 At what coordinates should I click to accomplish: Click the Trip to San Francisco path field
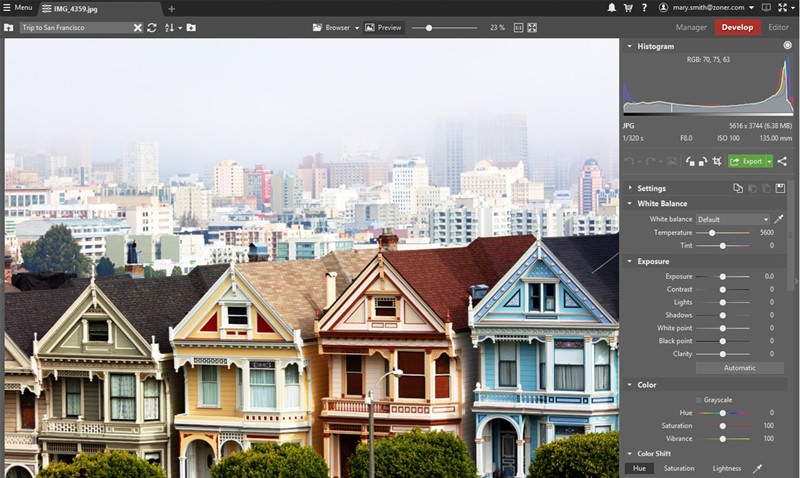tap(75, 28)
